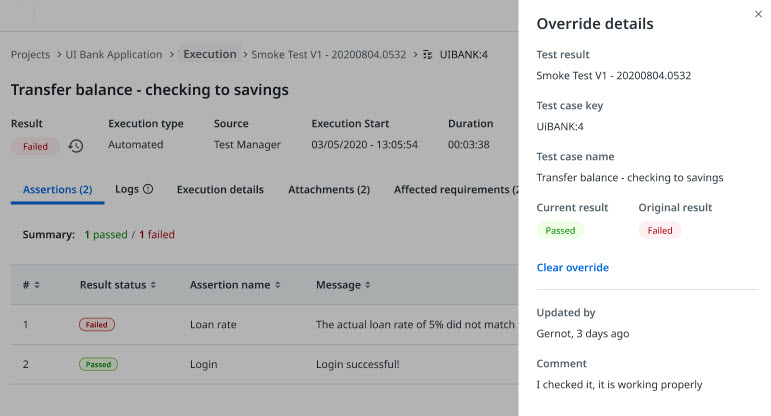Close the Override details panel
The width and height of the screenshot is (771, 416).
coord(757,14)
